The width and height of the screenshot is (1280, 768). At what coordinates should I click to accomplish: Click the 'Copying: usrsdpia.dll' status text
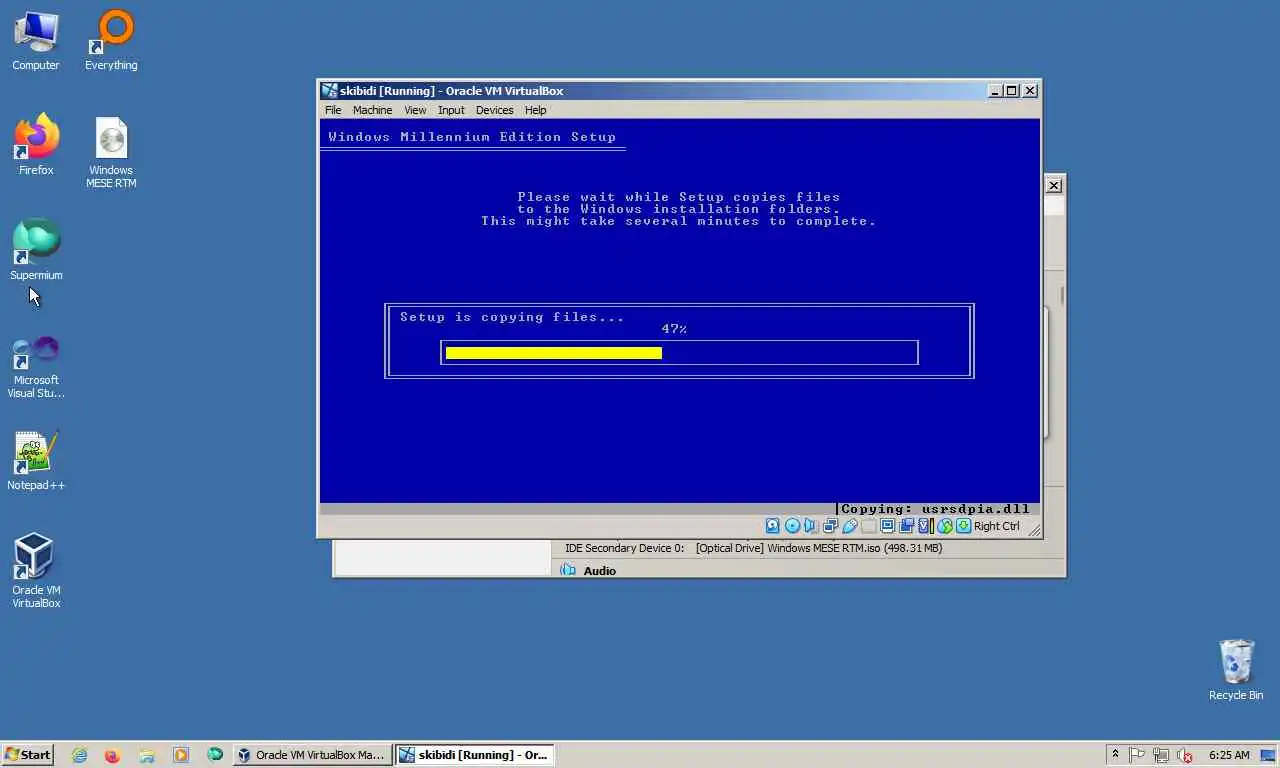[935, 509]
